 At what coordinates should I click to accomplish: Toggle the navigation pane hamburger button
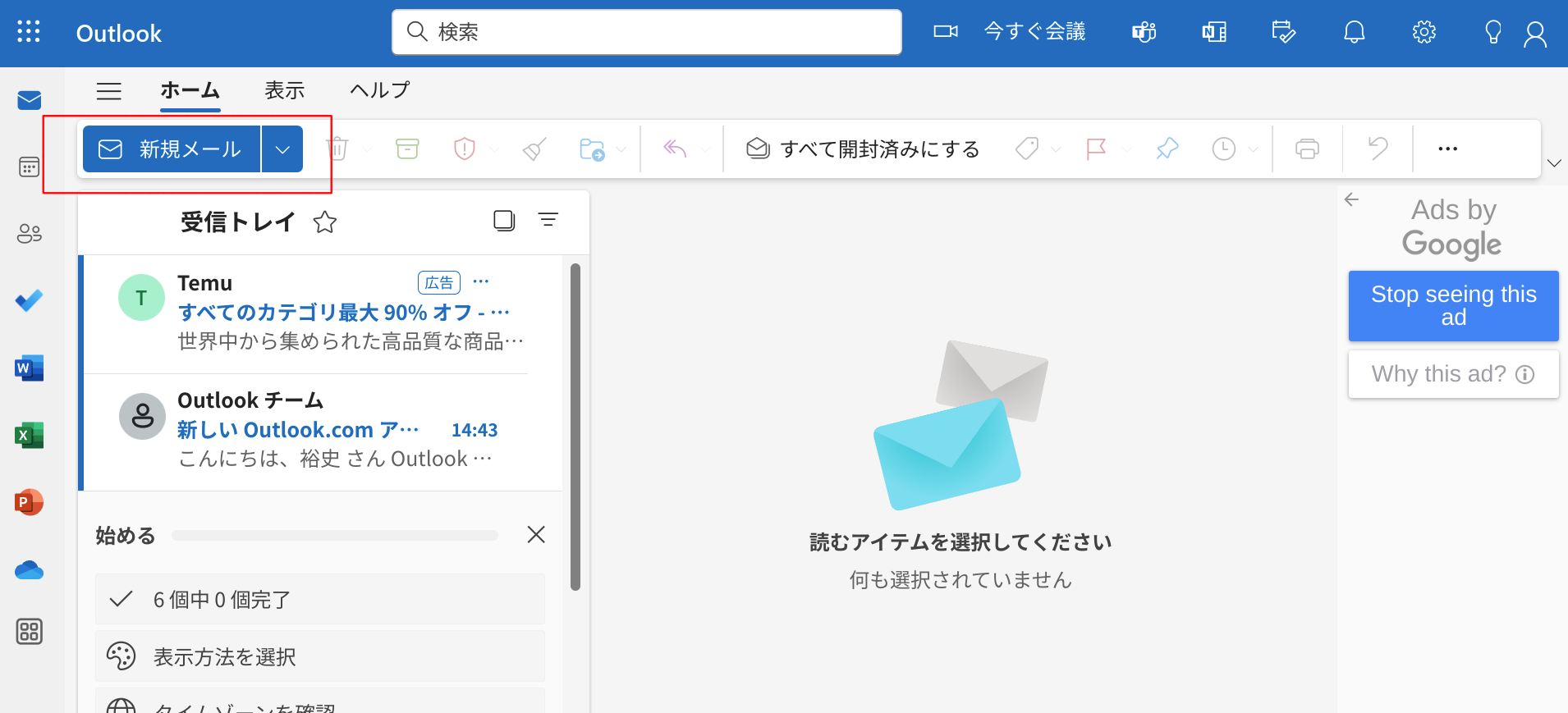pyautogui.click(x=109, y=91)
